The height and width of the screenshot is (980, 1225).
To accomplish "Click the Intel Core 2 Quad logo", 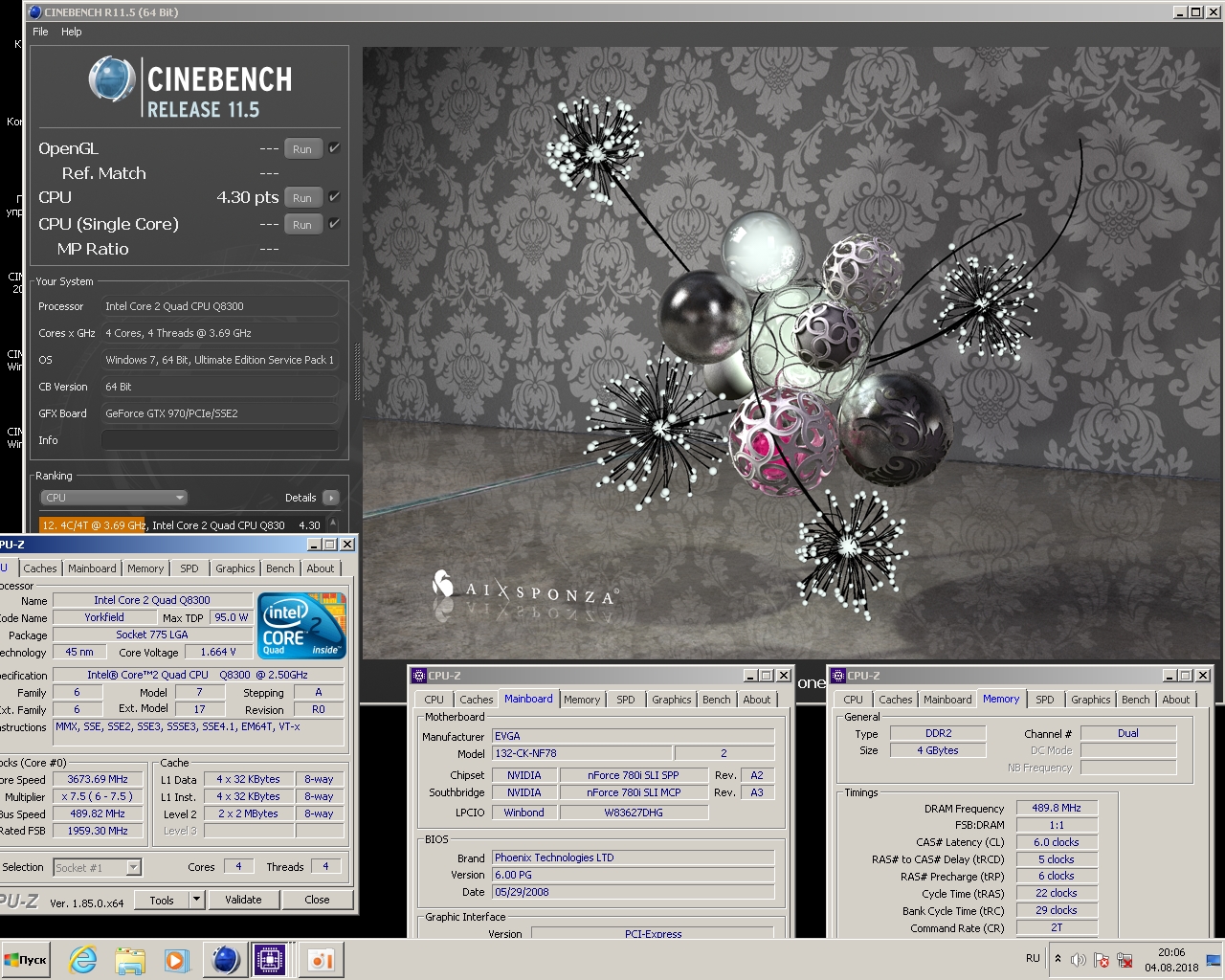I will (301, 625).
